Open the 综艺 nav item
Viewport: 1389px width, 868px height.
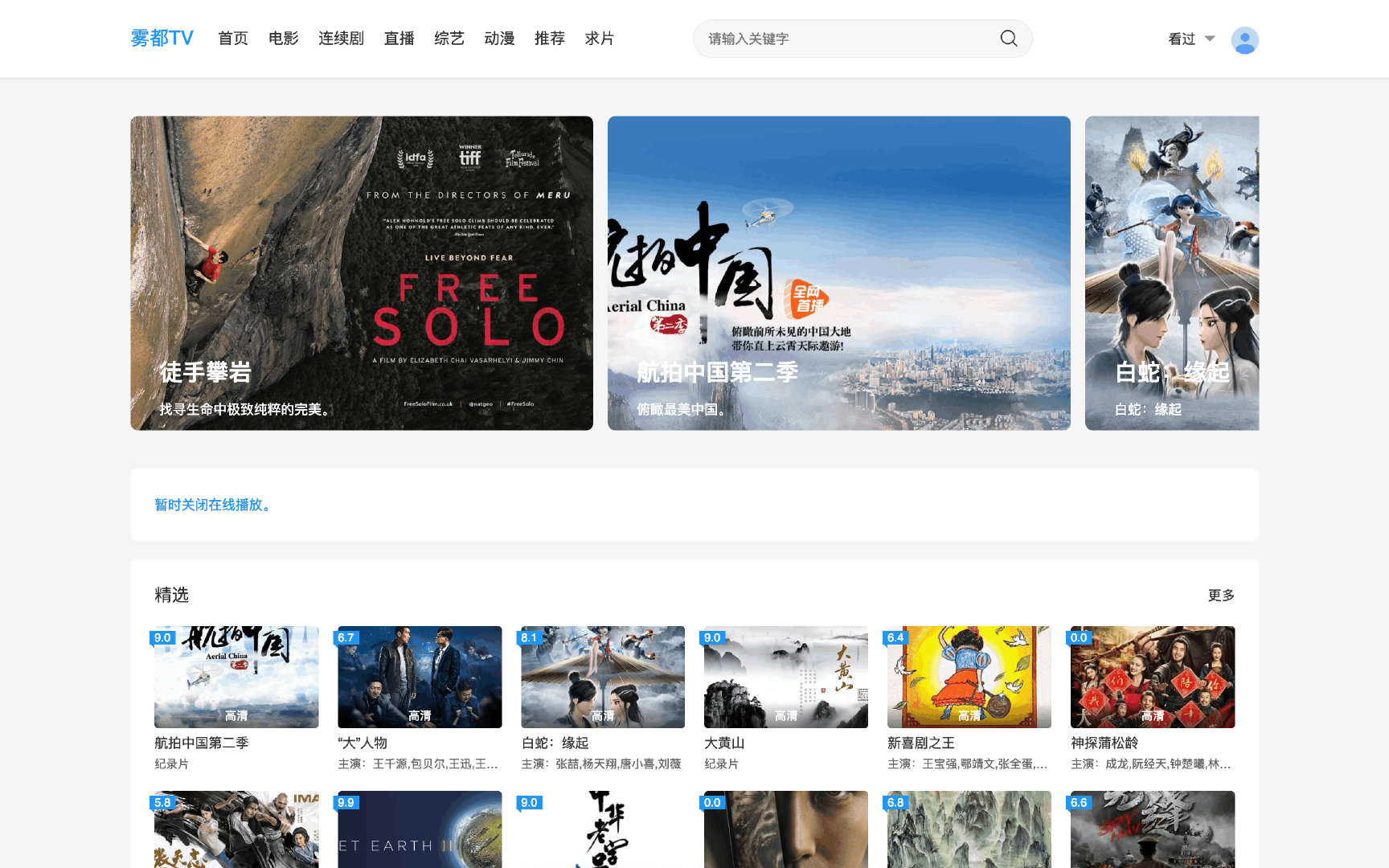pos(449,39)
